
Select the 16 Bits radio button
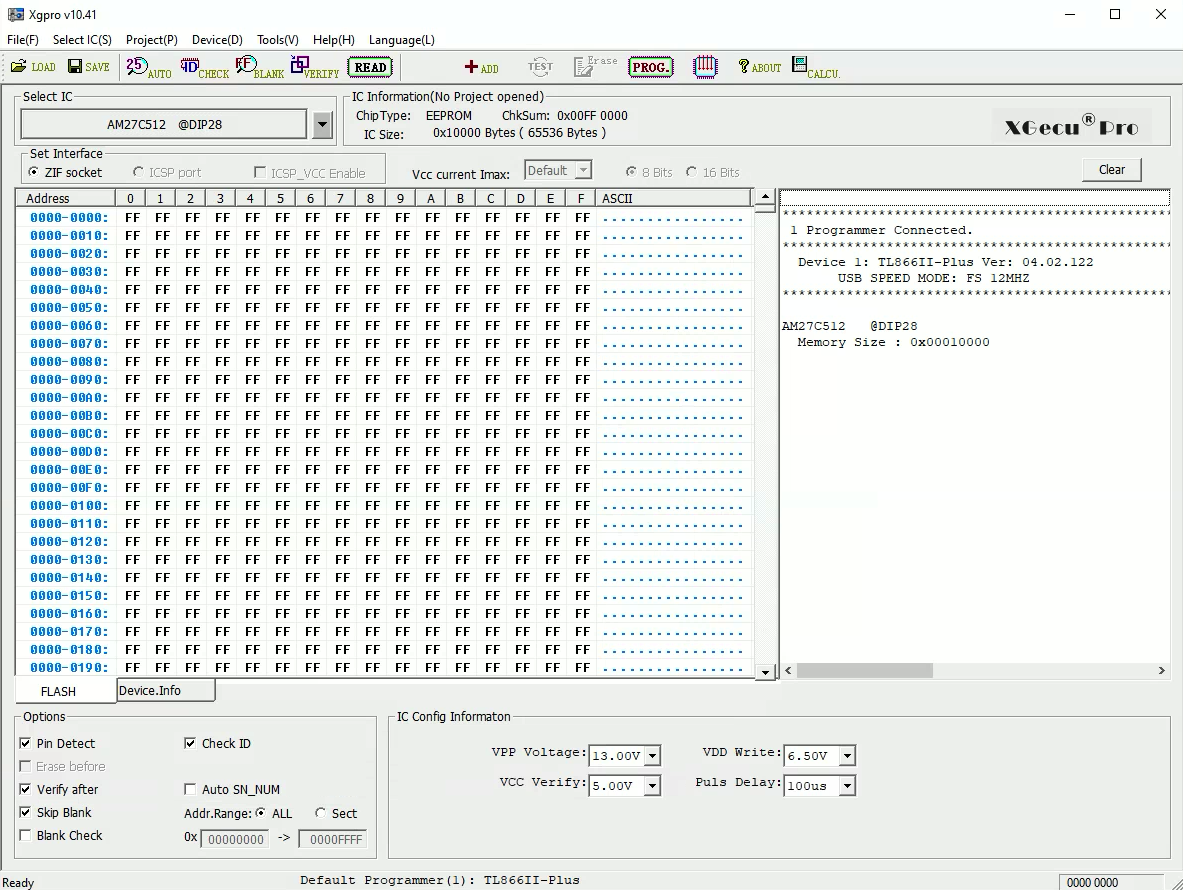[x=691, y=172]
